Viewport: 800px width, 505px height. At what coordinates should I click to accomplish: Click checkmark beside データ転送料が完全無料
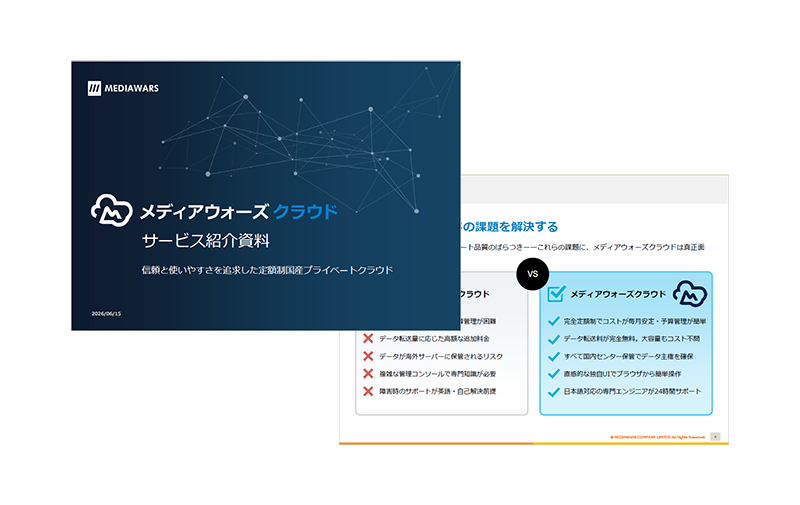click(554, 339)
